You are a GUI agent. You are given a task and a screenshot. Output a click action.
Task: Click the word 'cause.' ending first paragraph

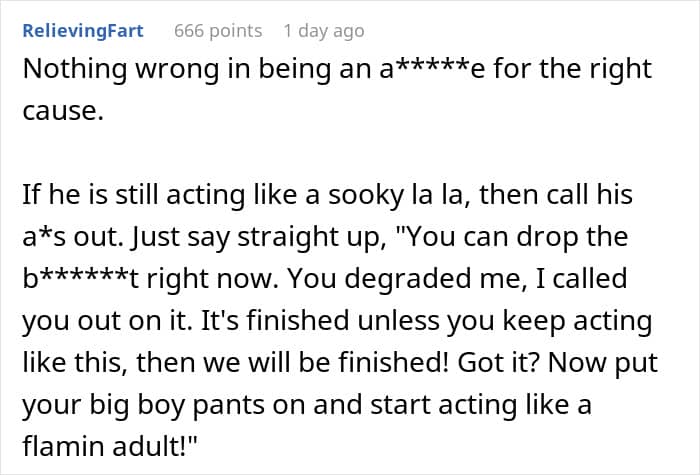63,111
